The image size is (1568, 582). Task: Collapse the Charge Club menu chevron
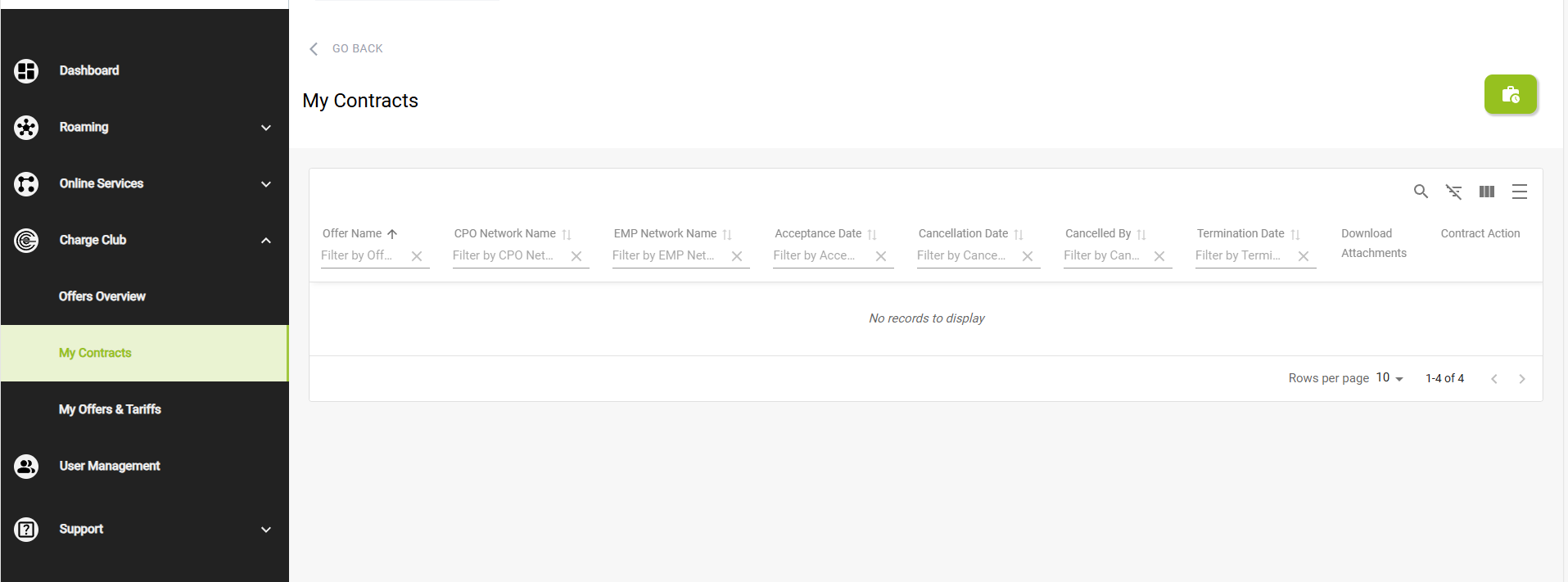pos(266,241)
